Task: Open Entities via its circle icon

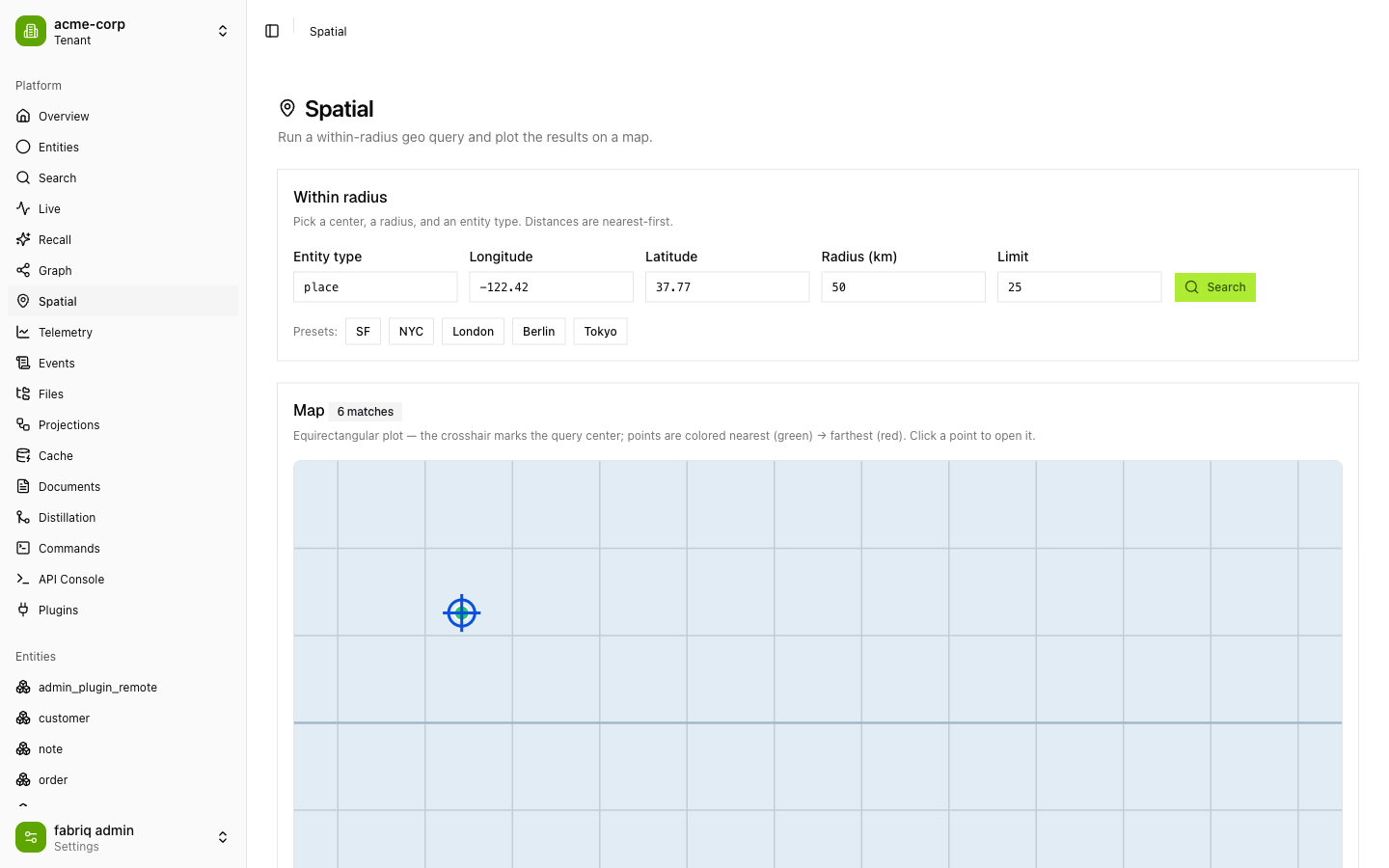Action: pos(23,147)
